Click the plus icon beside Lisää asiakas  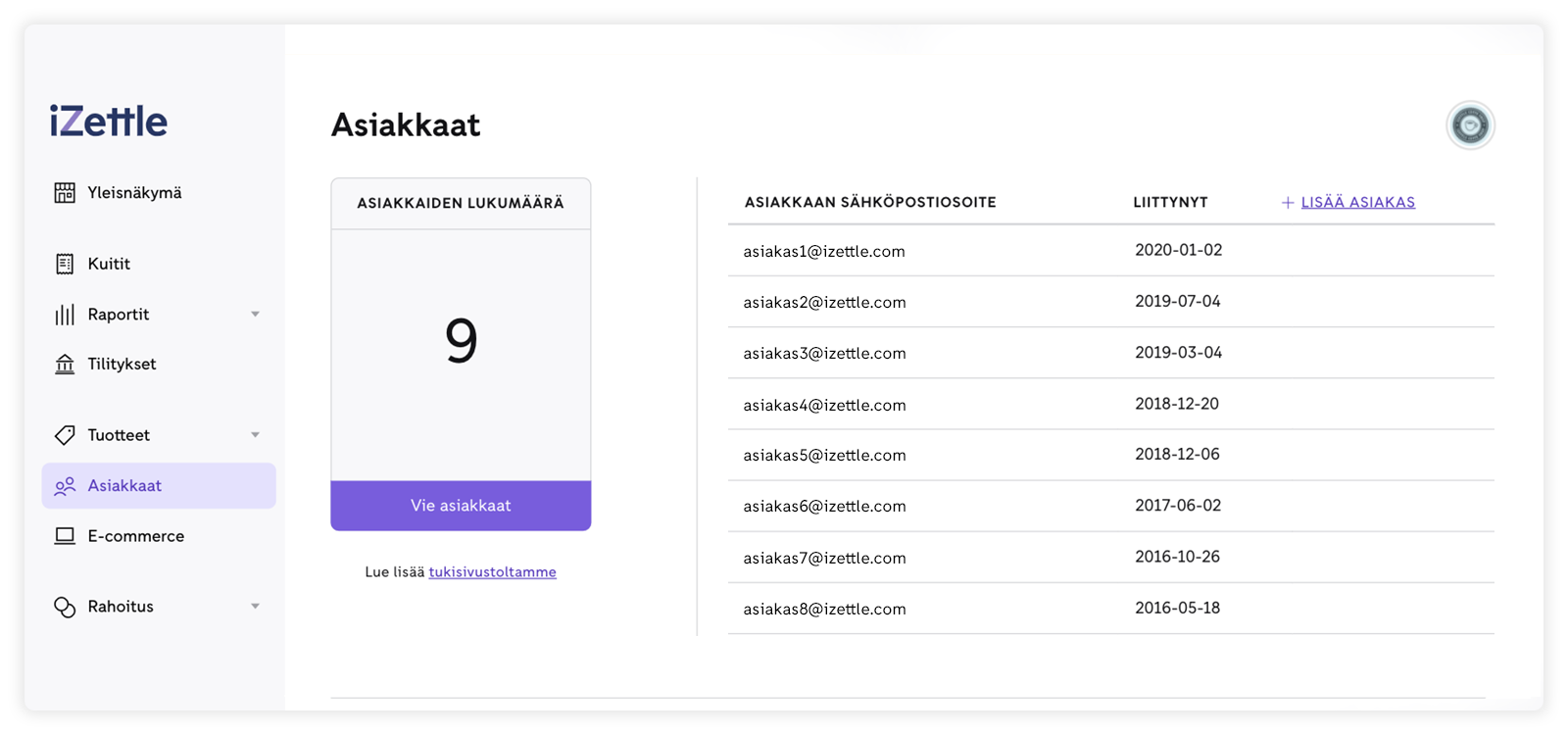[x=1288, y=203]
